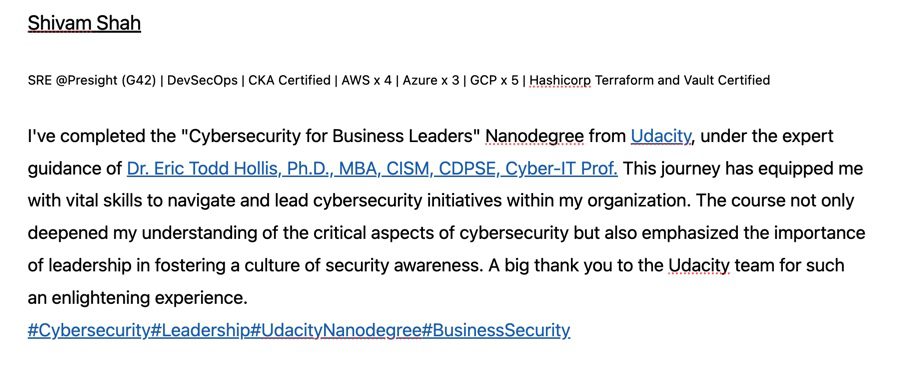Image resolution: width=906 pixels, height=367 pixels.
Task: Click the 'Azure x 3' headline text
Action: click(x=431, y=80)
